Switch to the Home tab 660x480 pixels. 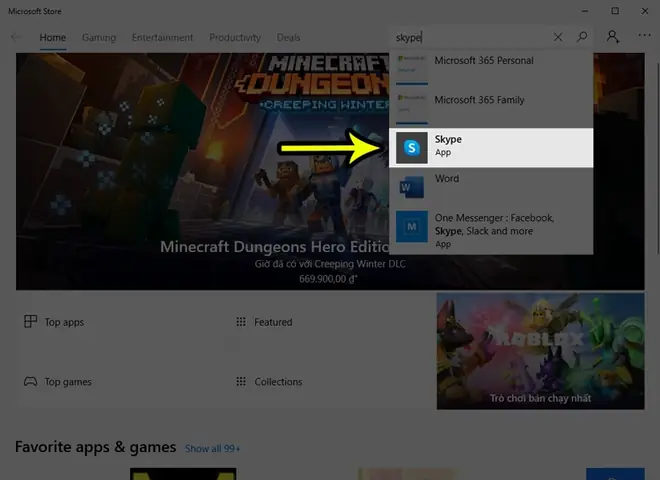(53, 37)
